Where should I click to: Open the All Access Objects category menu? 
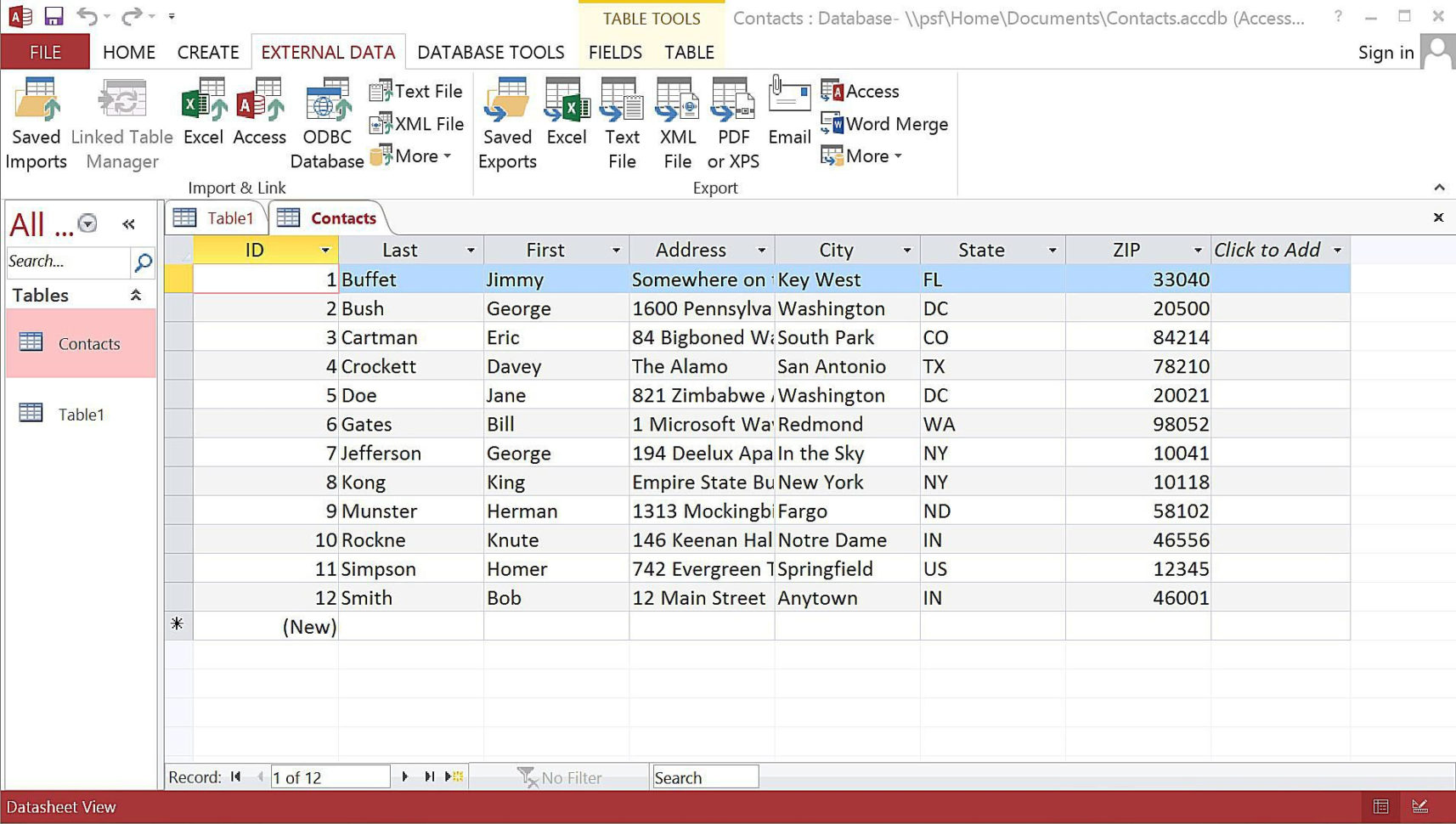[86, 223]
